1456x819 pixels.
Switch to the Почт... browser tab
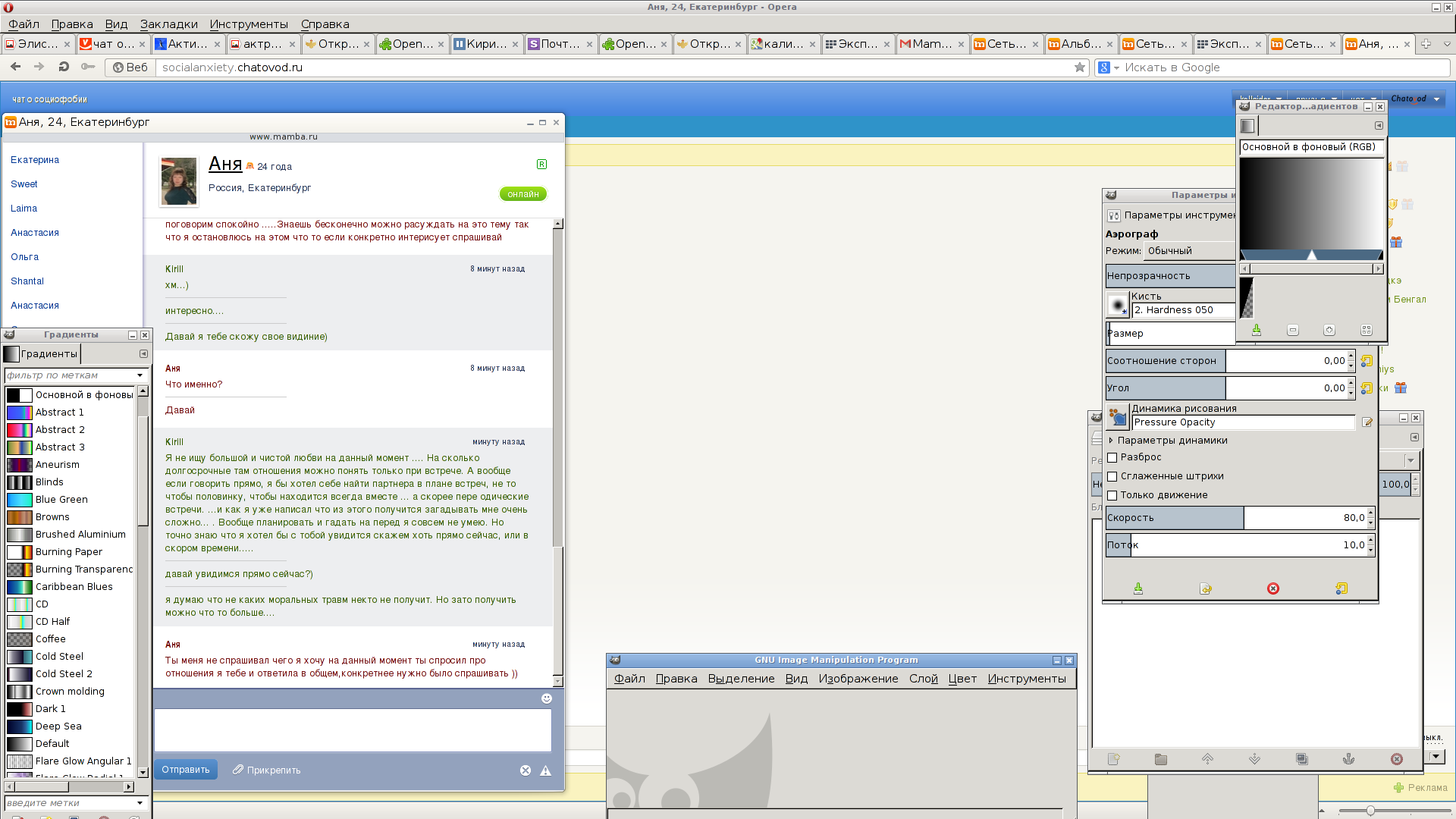(560, 44)
